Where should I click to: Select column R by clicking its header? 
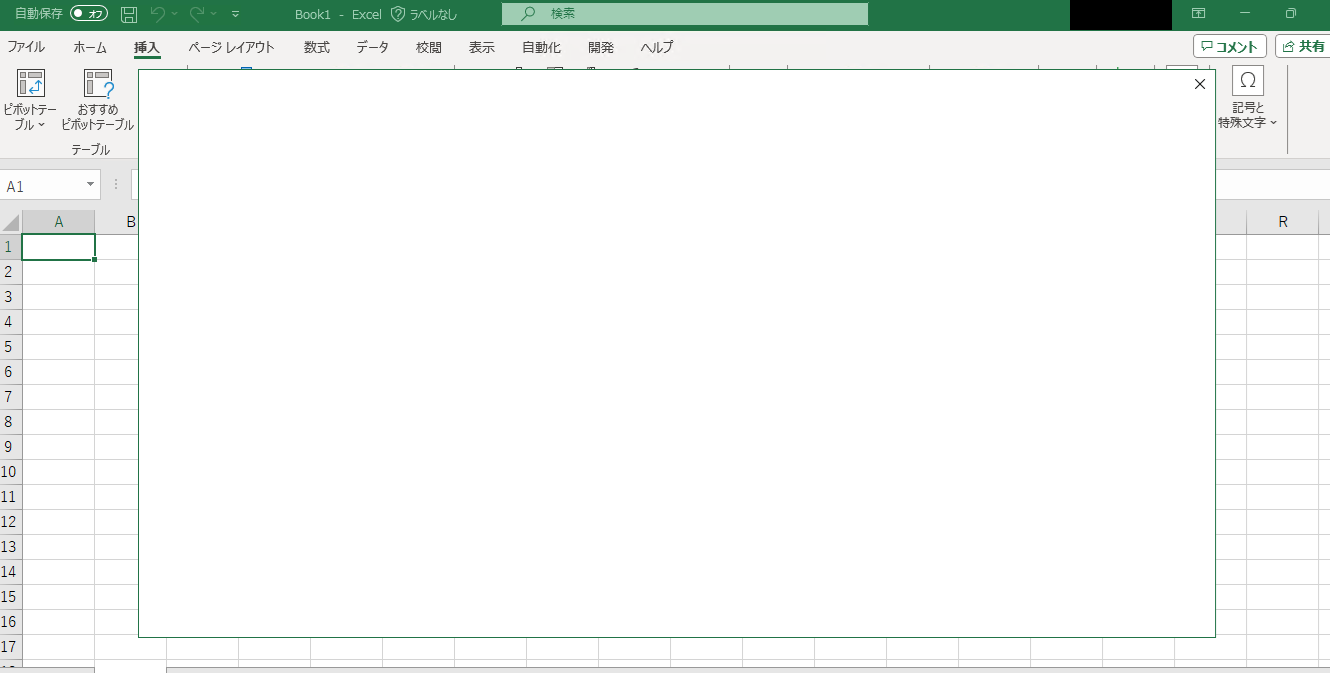1283,220
